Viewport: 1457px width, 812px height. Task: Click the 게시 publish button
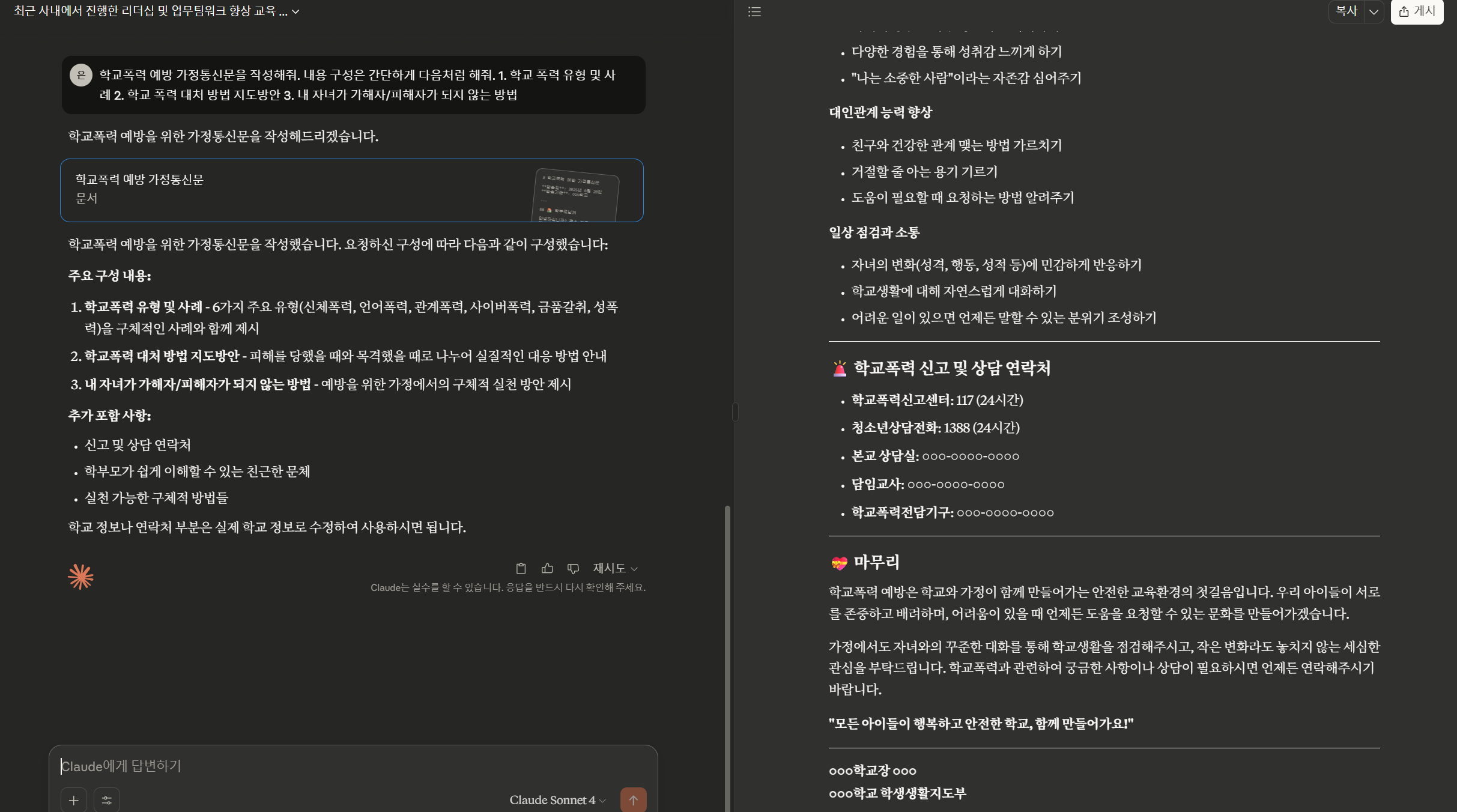1417,11
